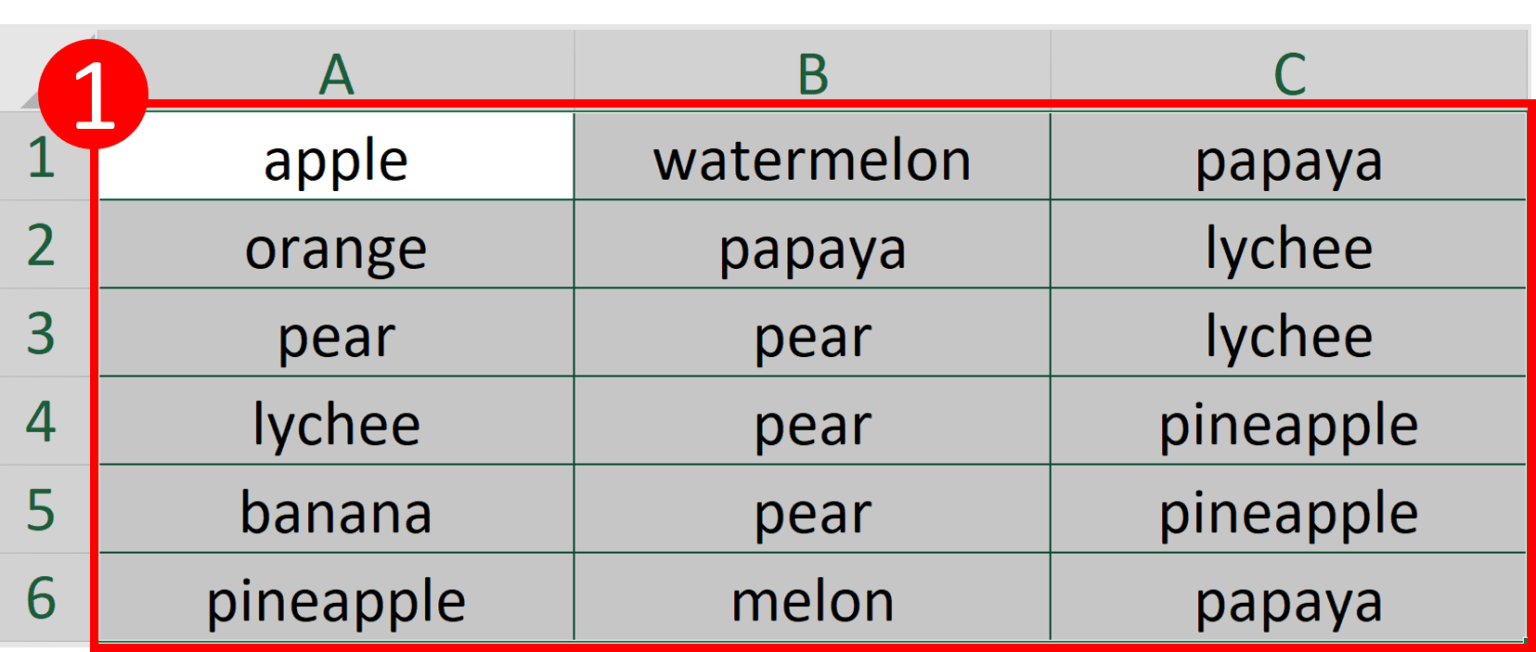
Task: Click cell C5 containing pineapple
Action: 1289,508
